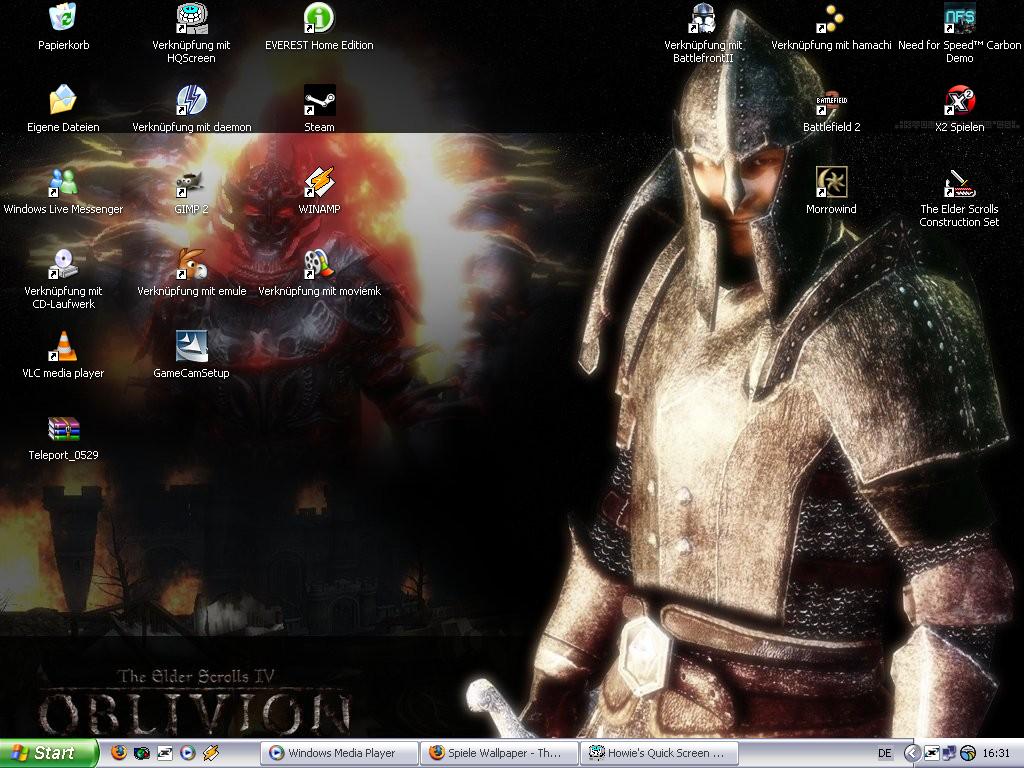The height and width of the screenshot is (768, 1024).
Task: Launch Winamp from the quick launch bar
Action: [210, 753]
